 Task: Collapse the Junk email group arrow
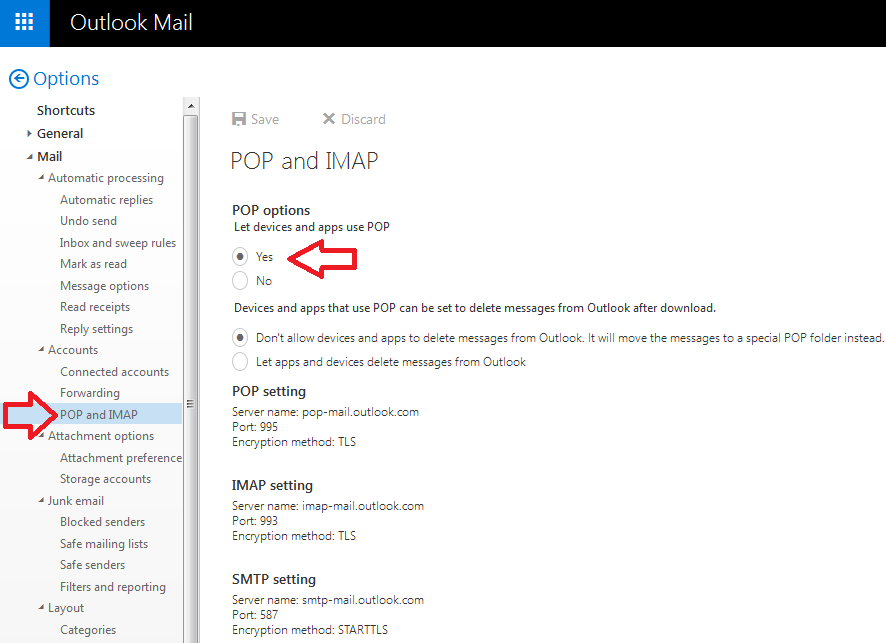tap(41, 500)
